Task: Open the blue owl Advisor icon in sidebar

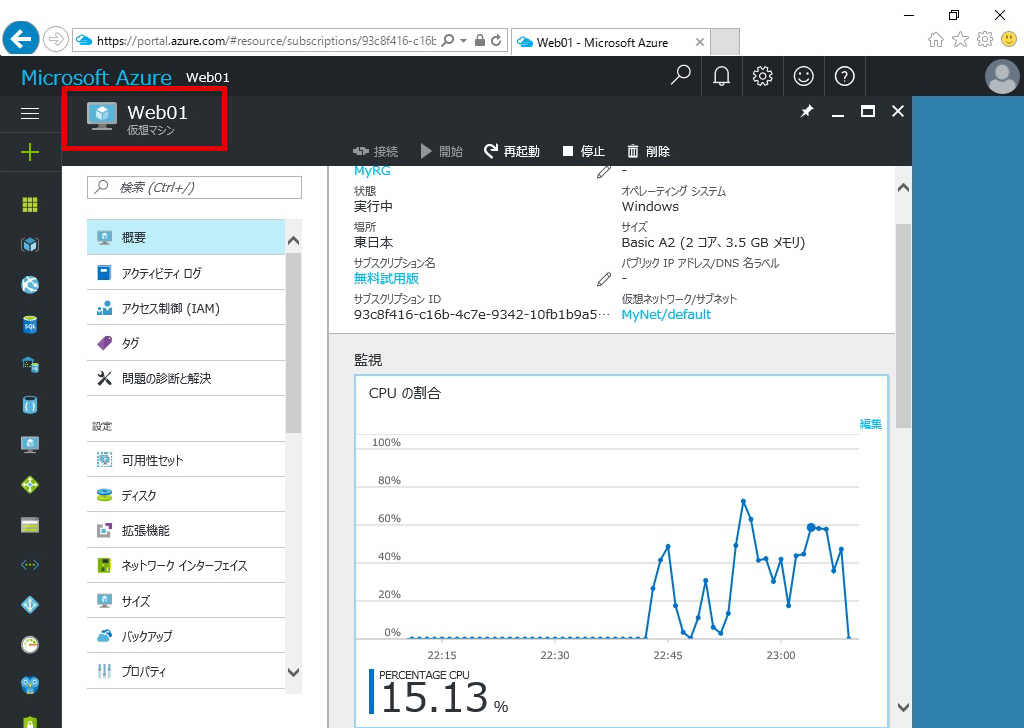Action: click(x=30, y=684)
